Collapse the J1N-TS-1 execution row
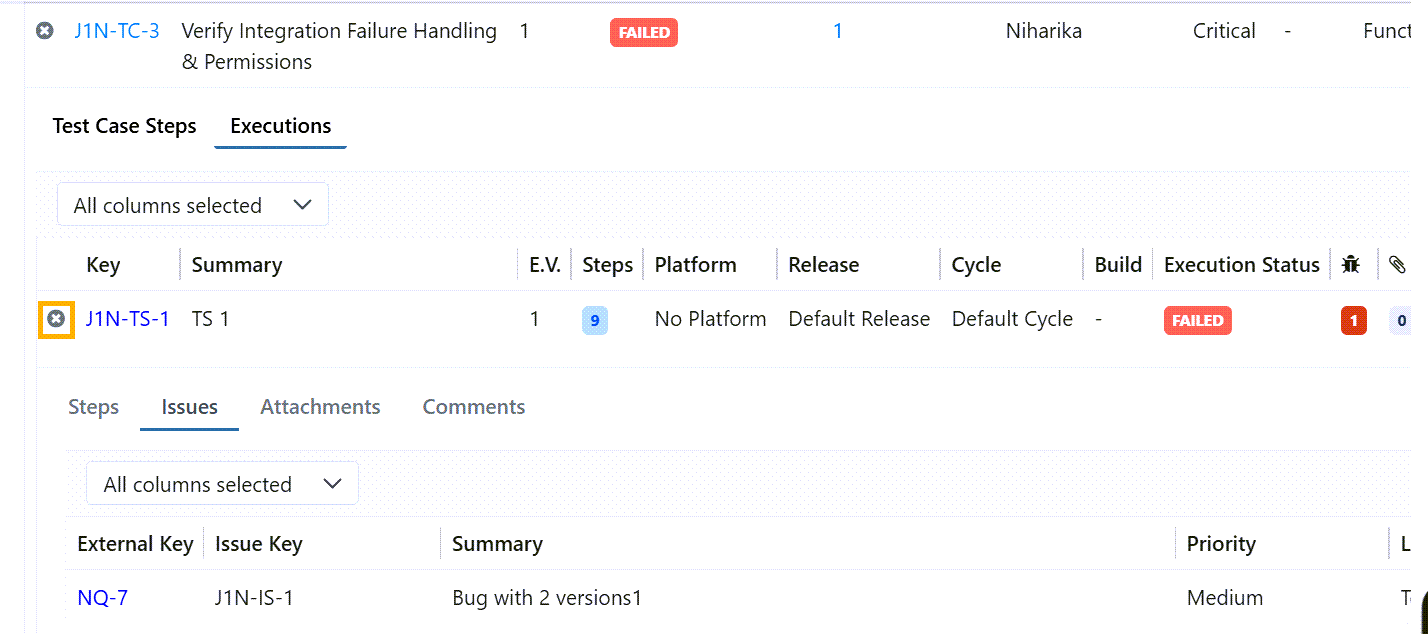This screenshot has width=1428, height=634. [56, 319]
